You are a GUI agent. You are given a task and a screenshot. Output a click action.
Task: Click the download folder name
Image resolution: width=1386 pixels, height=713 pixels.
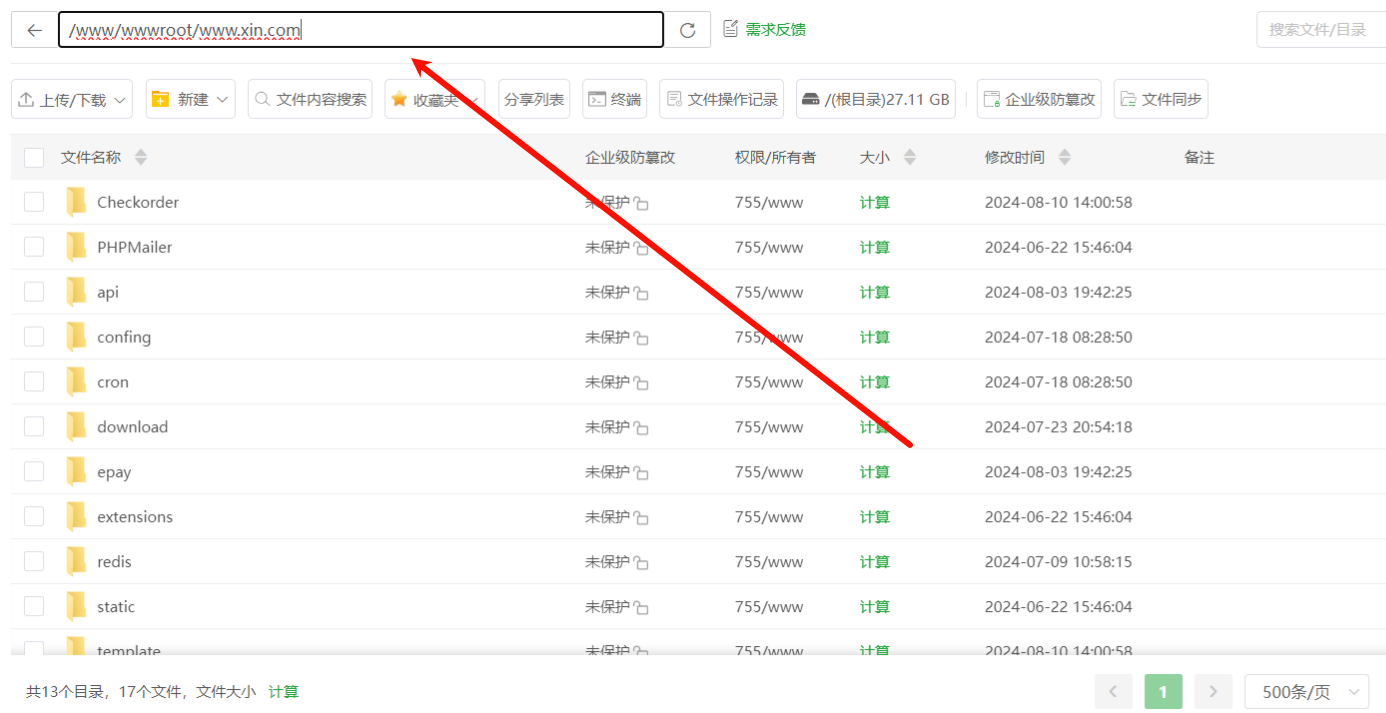point(132,427)
